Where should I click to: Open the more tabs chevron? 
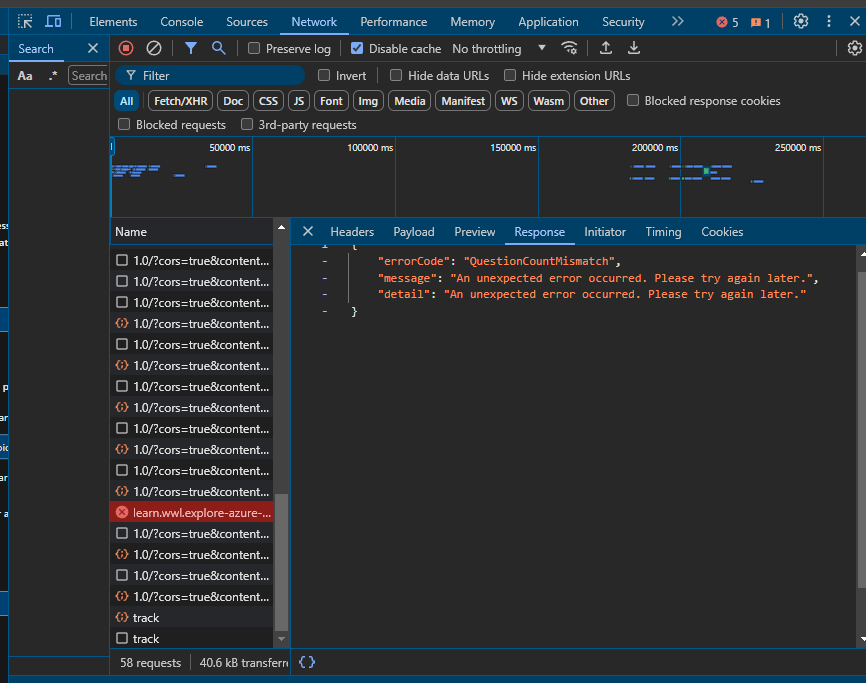678,22
